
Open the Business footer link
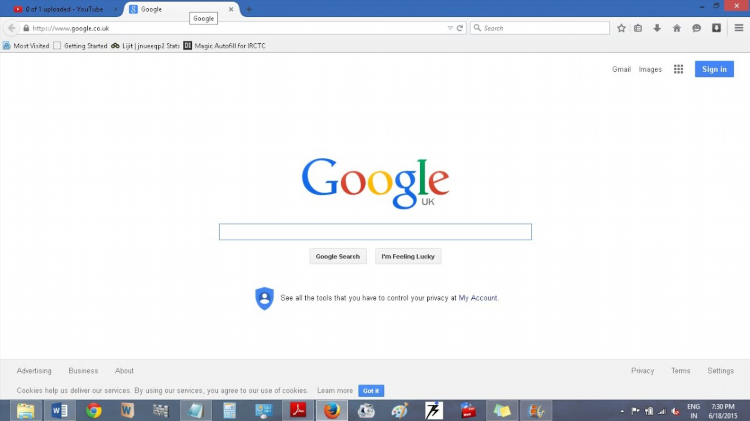83,371
